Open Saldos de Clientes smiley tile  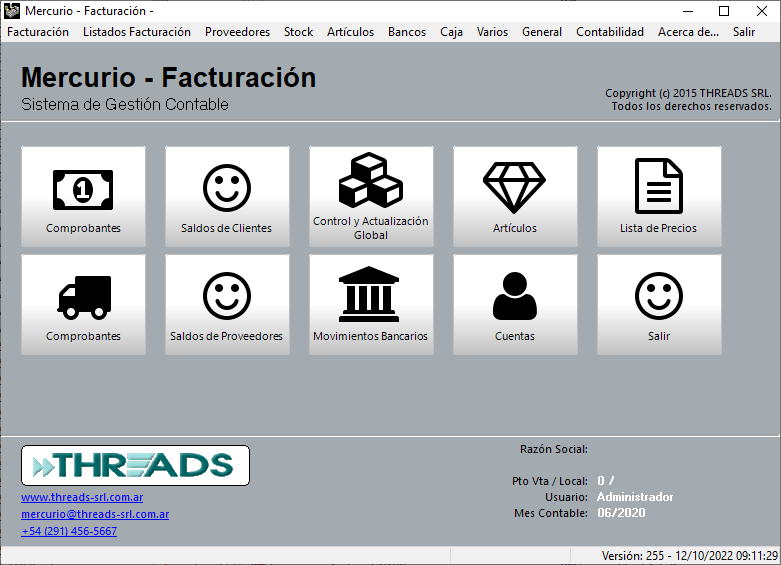227,196
